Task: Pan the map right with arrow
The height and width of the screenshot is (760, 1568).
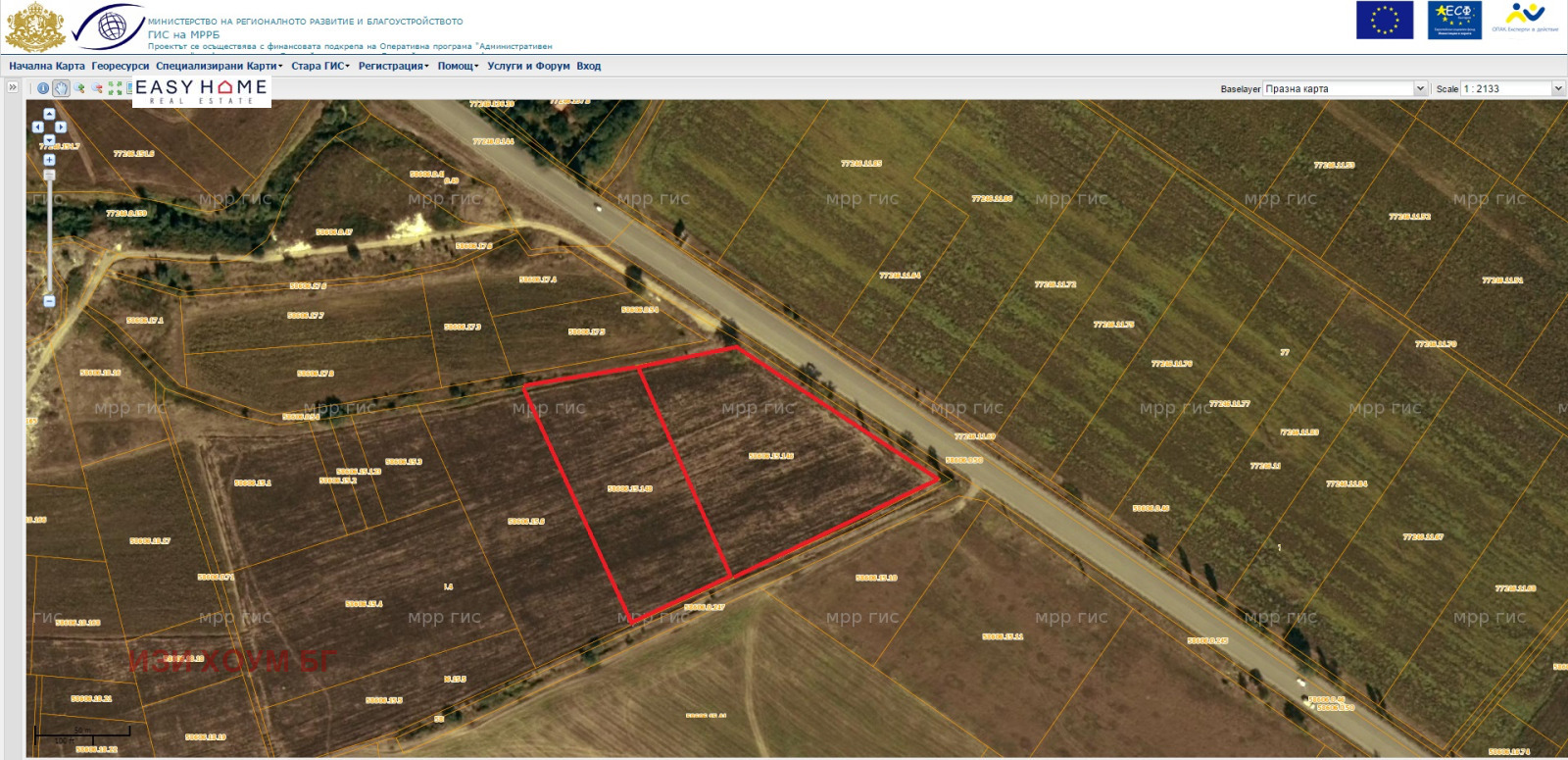Action: 61,127
